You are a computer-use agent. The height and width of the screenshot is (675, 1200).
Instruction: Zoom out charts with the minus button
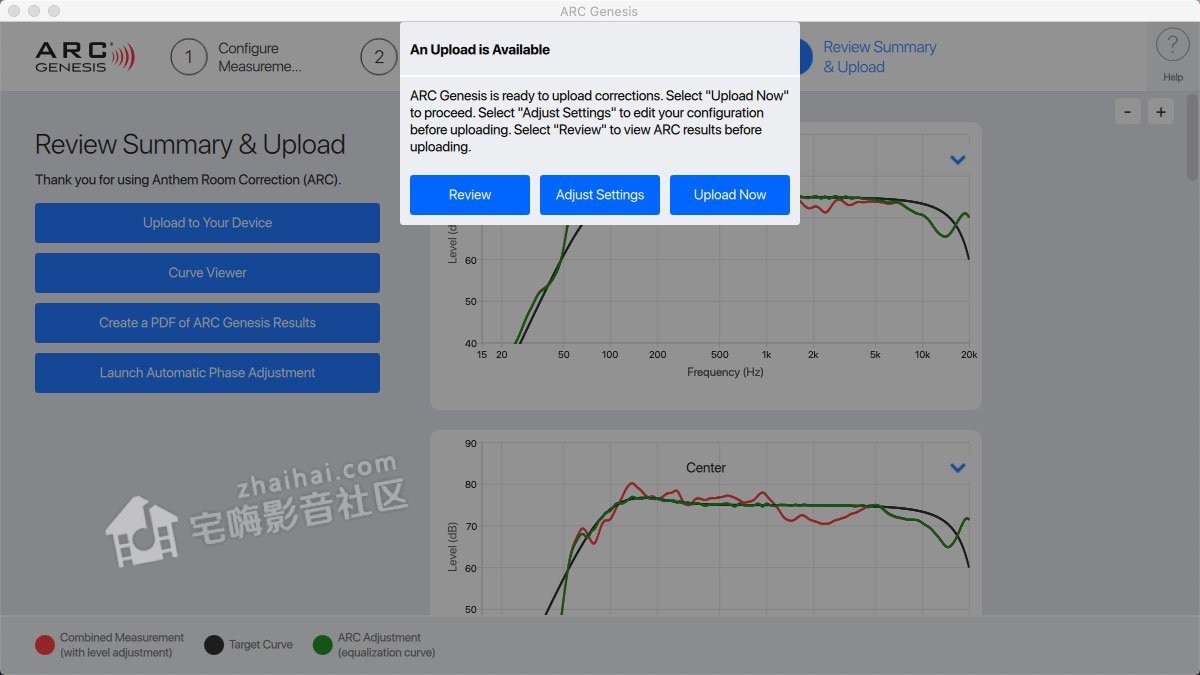pyautogui.click(x=1127, y=112)
